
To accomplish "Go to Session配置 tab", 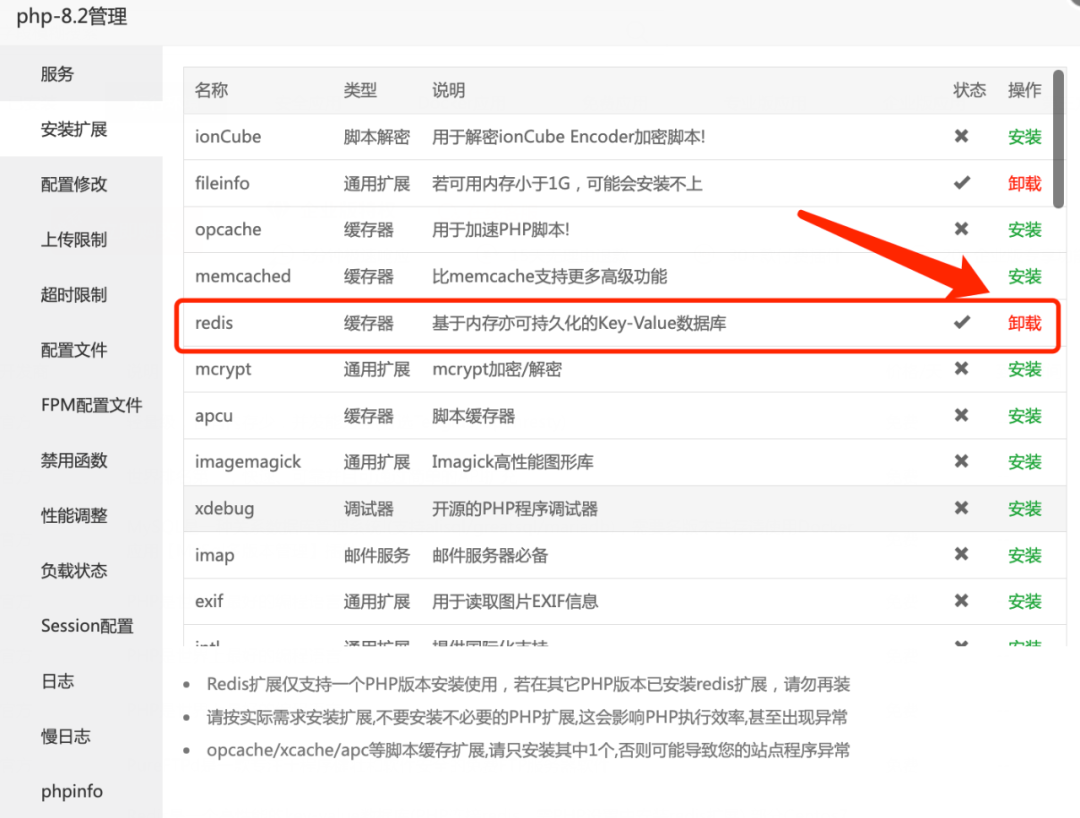I will click(x=87, y=626).
